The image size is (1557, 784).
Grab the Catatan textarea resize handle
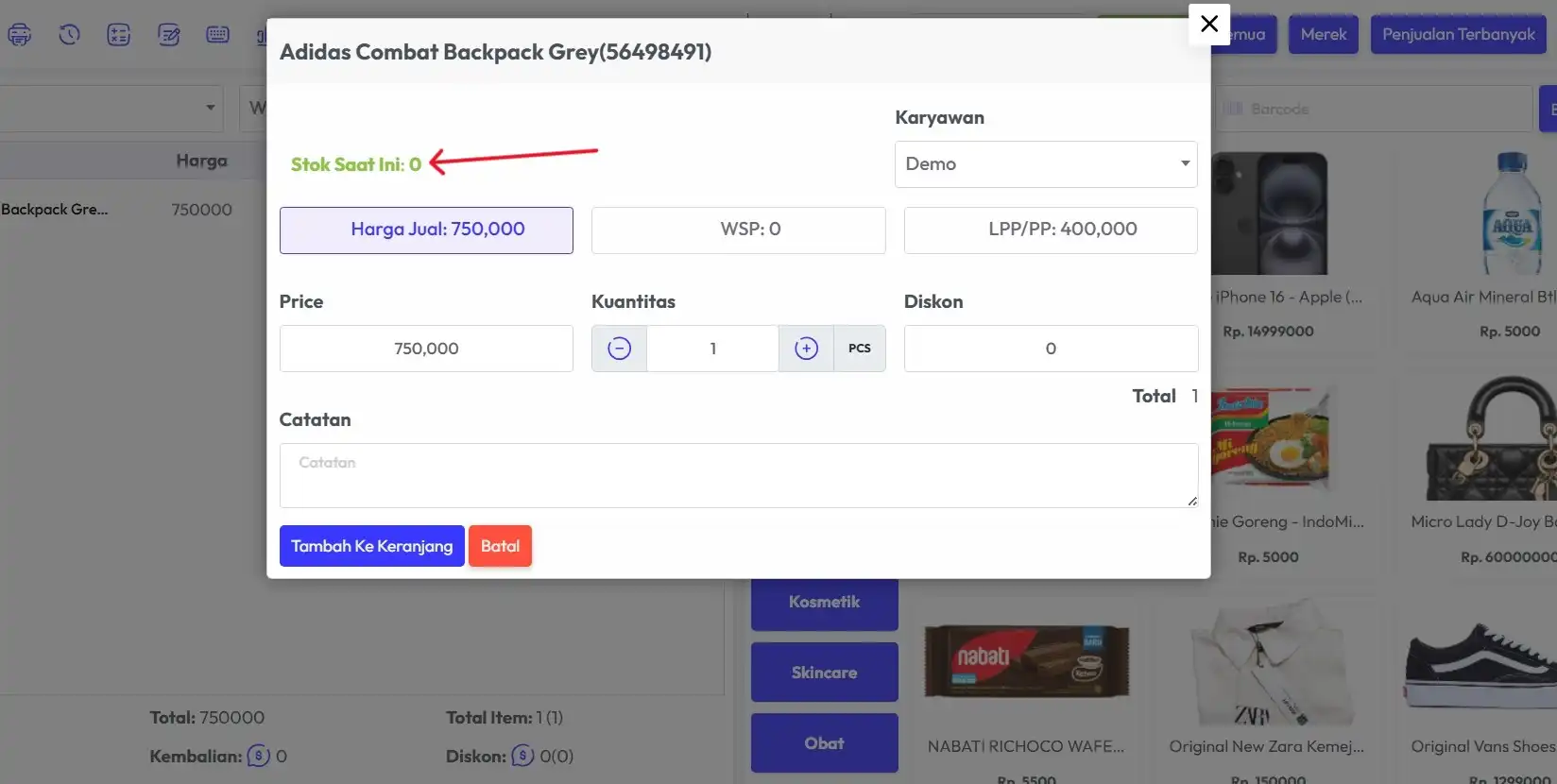pos(1192,502)
